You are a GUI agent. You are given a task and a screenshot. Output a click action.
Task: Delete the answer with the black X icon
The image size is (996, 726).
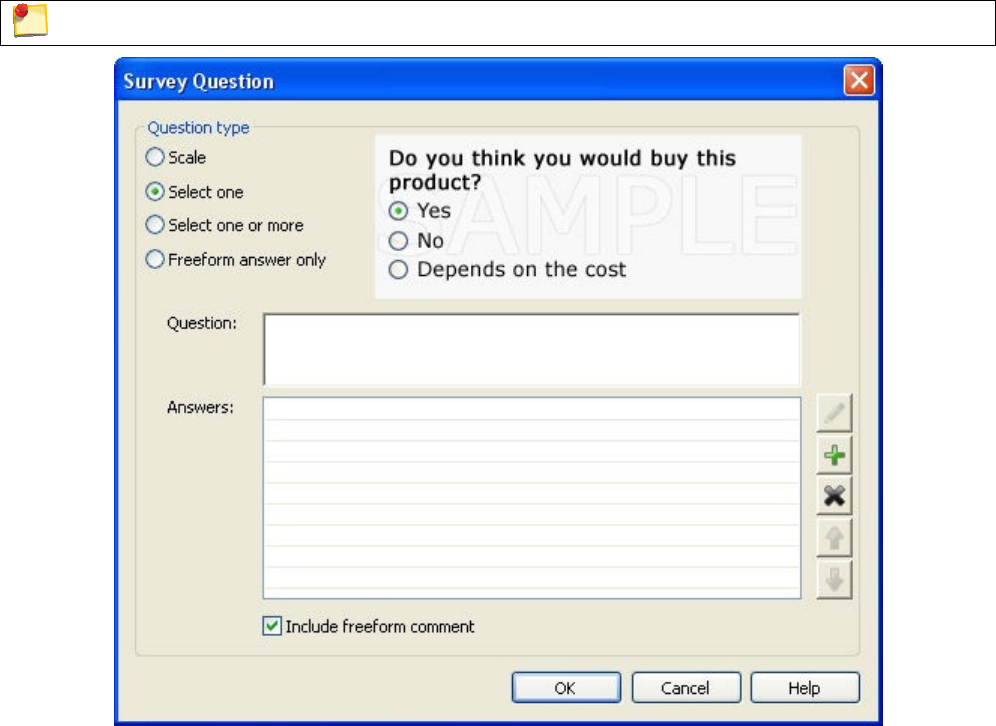pyautogui.click(x=834, y=497)
